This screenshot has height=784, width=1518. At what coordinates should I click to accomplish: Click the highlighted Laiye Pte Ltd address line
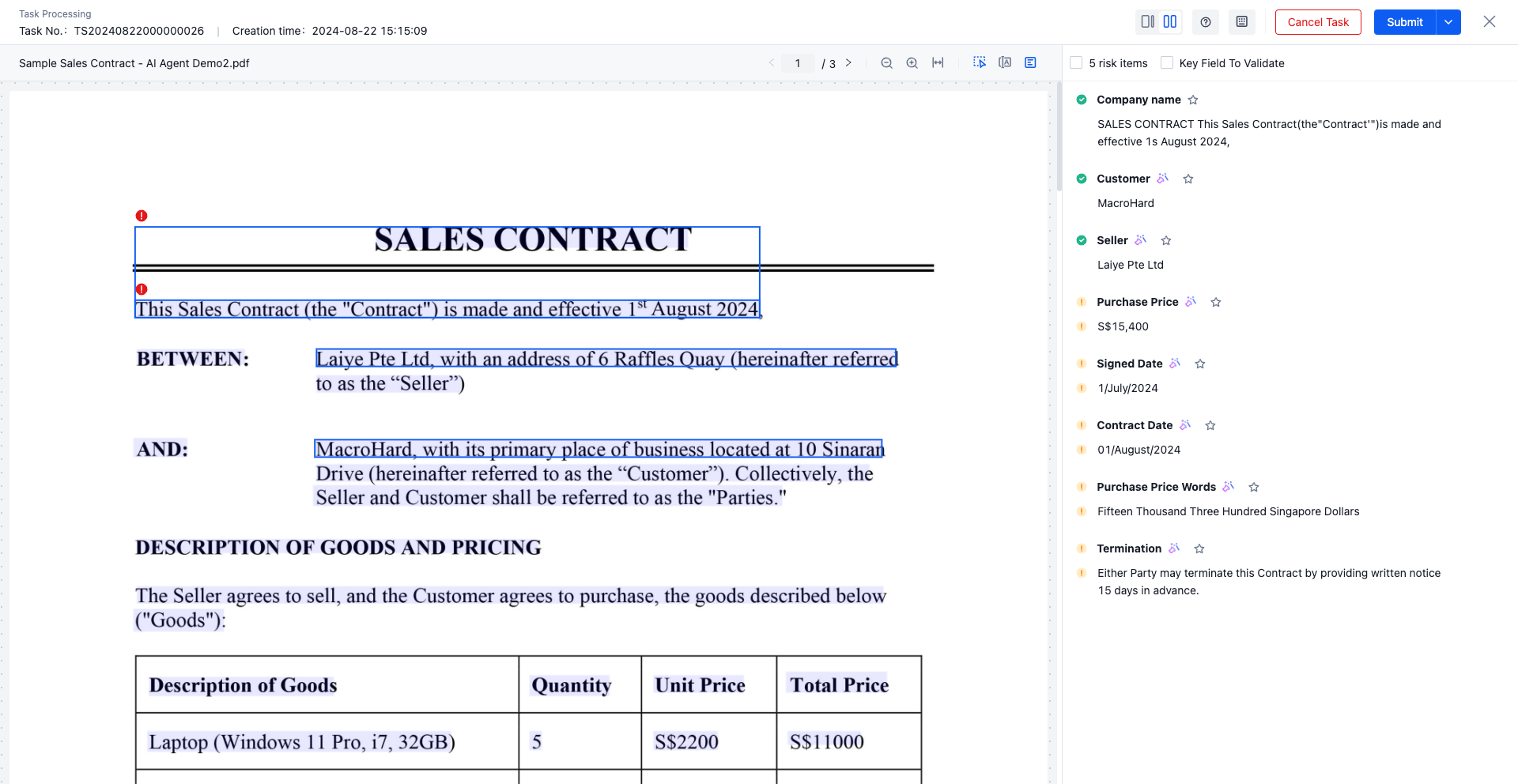(x=606, y=359)
